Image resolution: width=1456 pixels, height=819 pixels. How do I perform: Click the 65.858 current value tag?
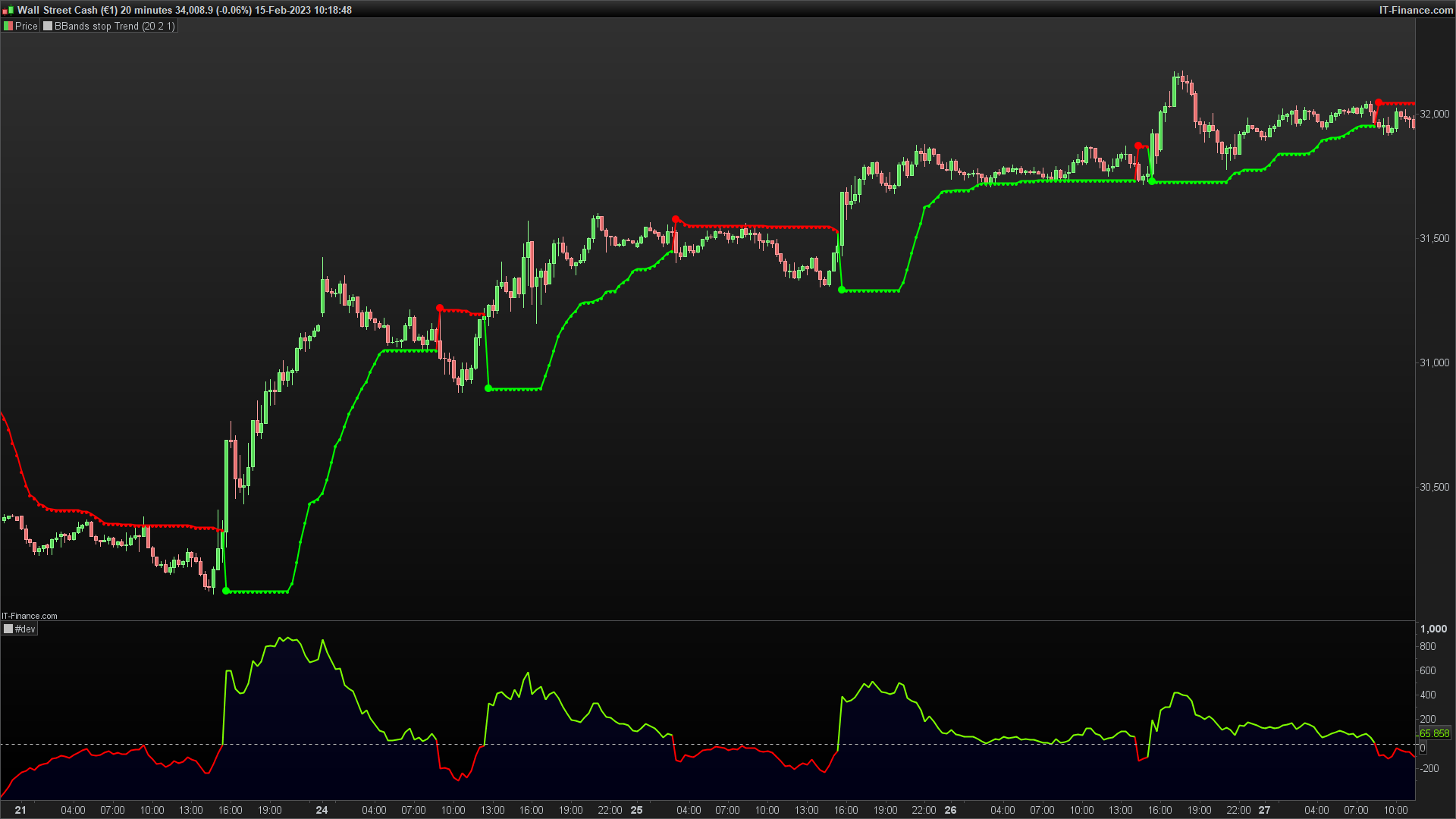(x=1434, y=733)
